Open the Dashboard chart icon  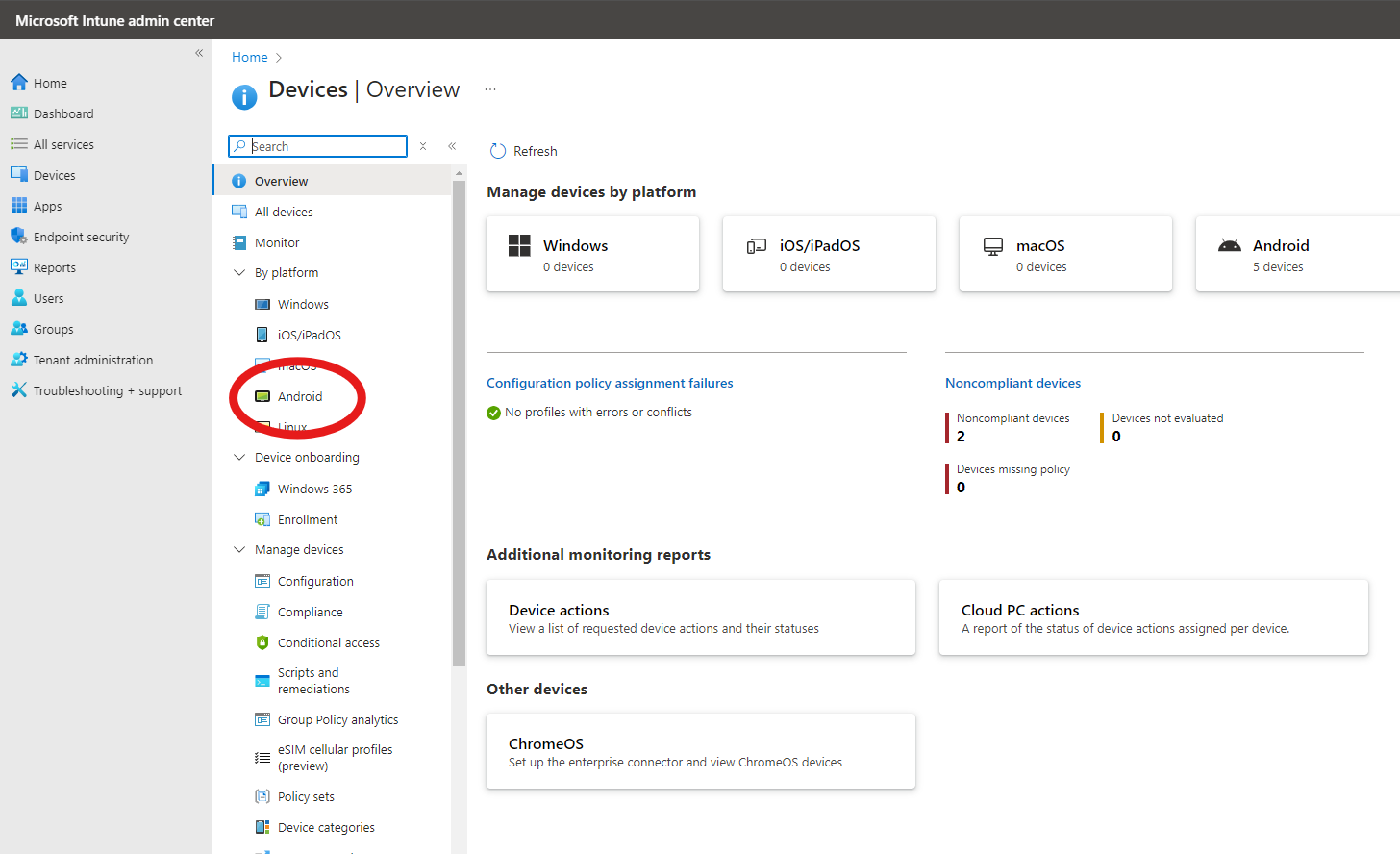pos(19,113)
